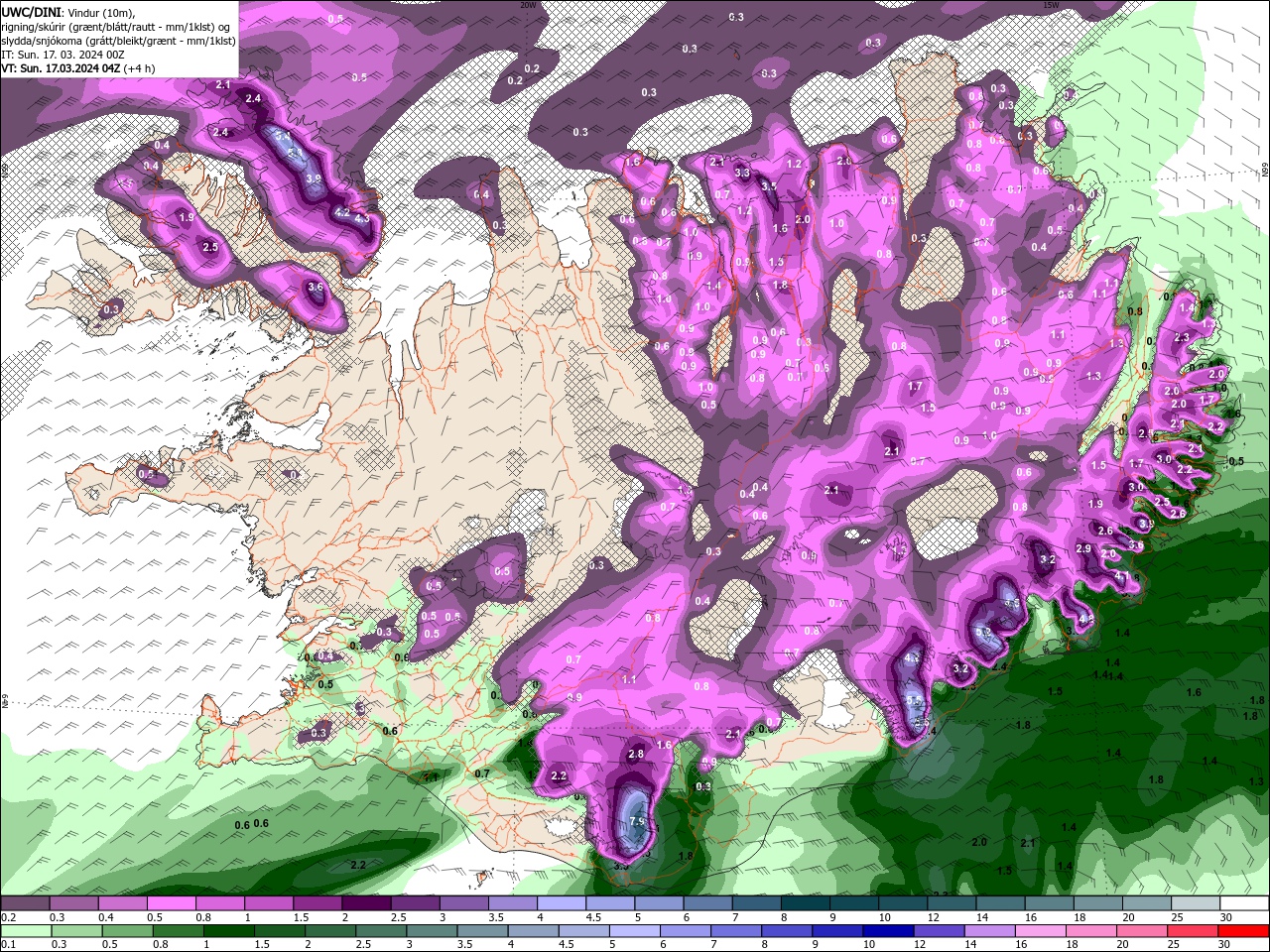The image size is (1270, 952).
Task: Click the valid time line 'VT: Sun. 17.03.2024 04Z'
Action: (61, 68)
